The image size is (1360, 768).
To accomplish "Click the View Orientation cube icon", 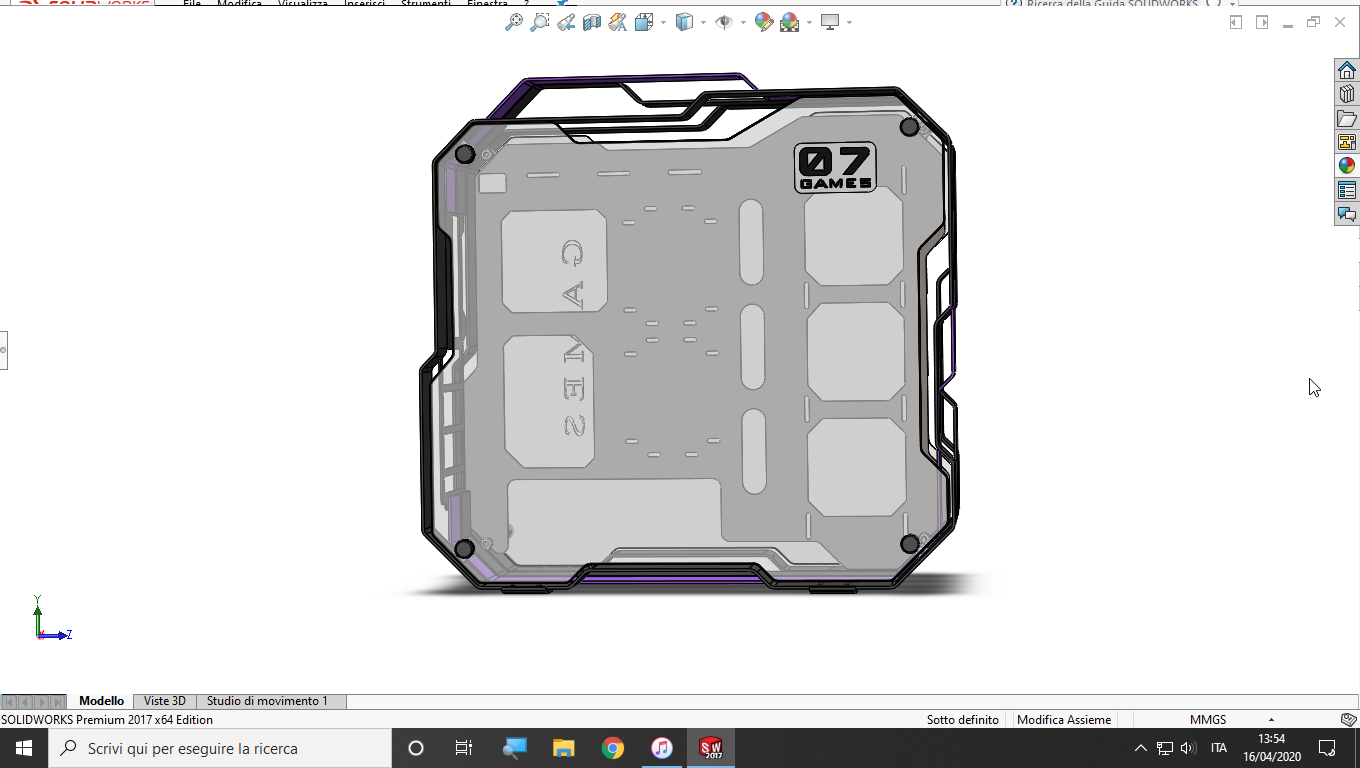I will coord(643,22).
